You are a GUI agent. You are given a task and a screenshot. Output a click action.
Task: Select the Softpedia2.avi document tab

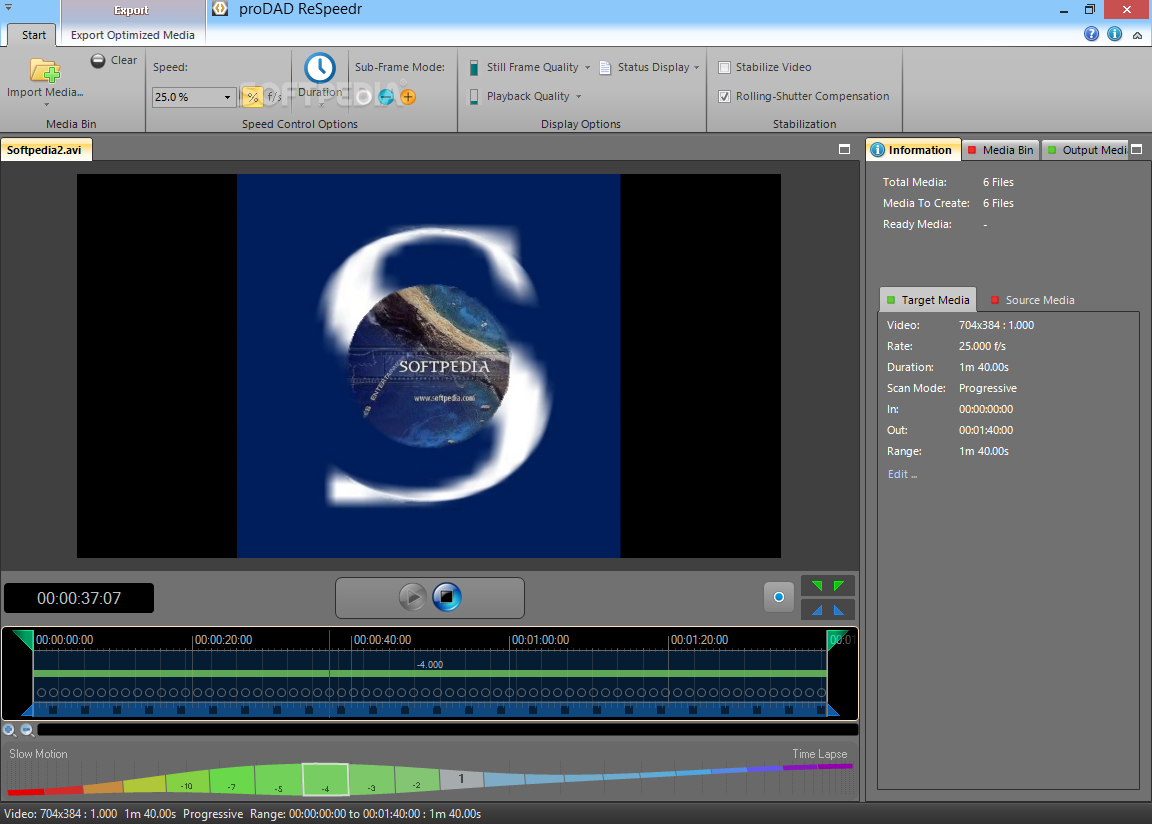coord(46,150)
